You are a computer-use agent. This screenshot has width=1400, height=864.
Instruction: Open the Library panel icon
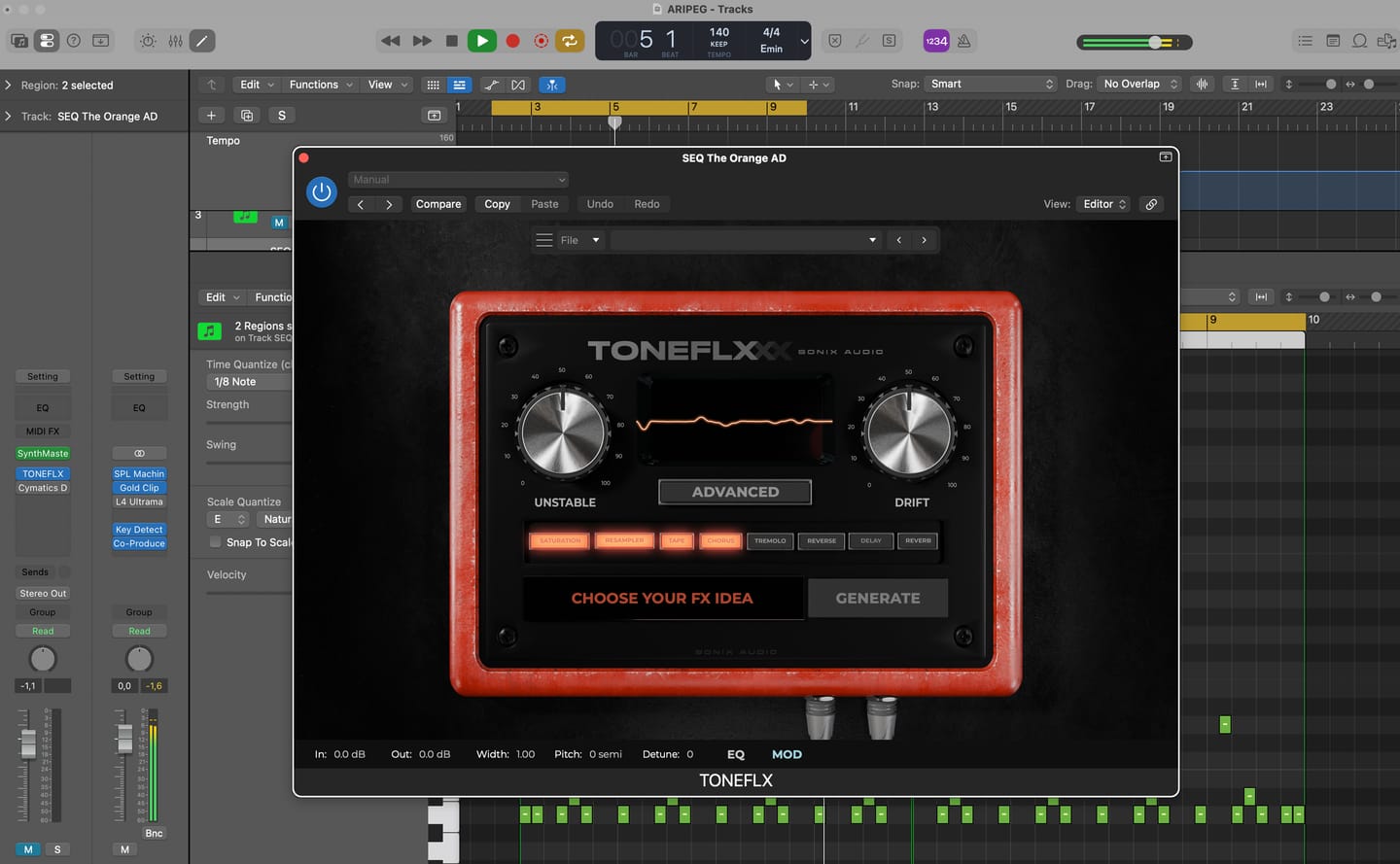19,41
